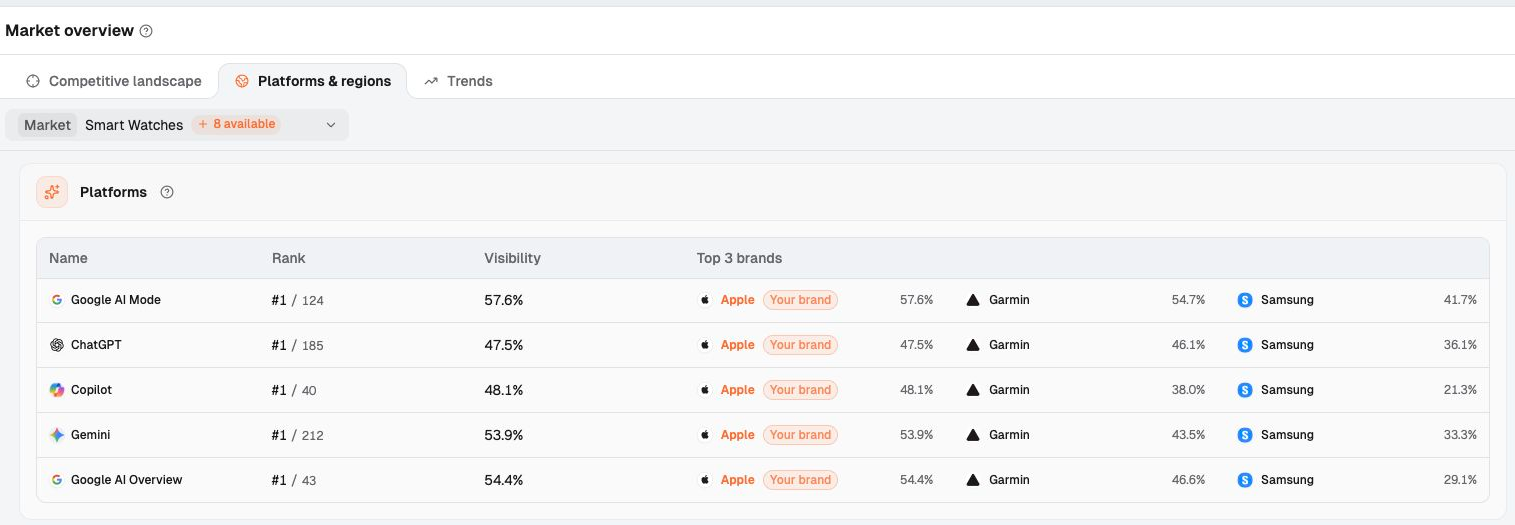Click rank #1 / 185 cell
This screenshot has width=1515, height=525.
[298, 345]
